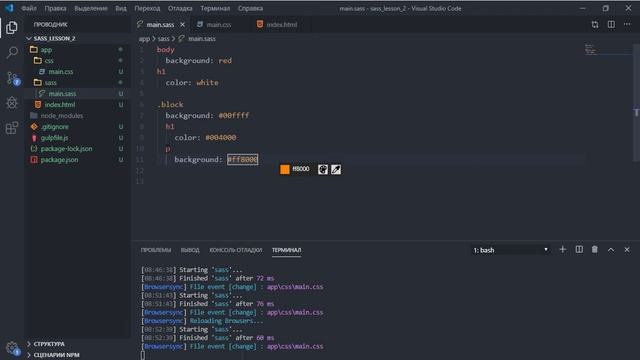Select the ТЕРМИНАЛ panel tab
Image resolution: width=640 pixels, height=360 pixels.
(287, 250)
